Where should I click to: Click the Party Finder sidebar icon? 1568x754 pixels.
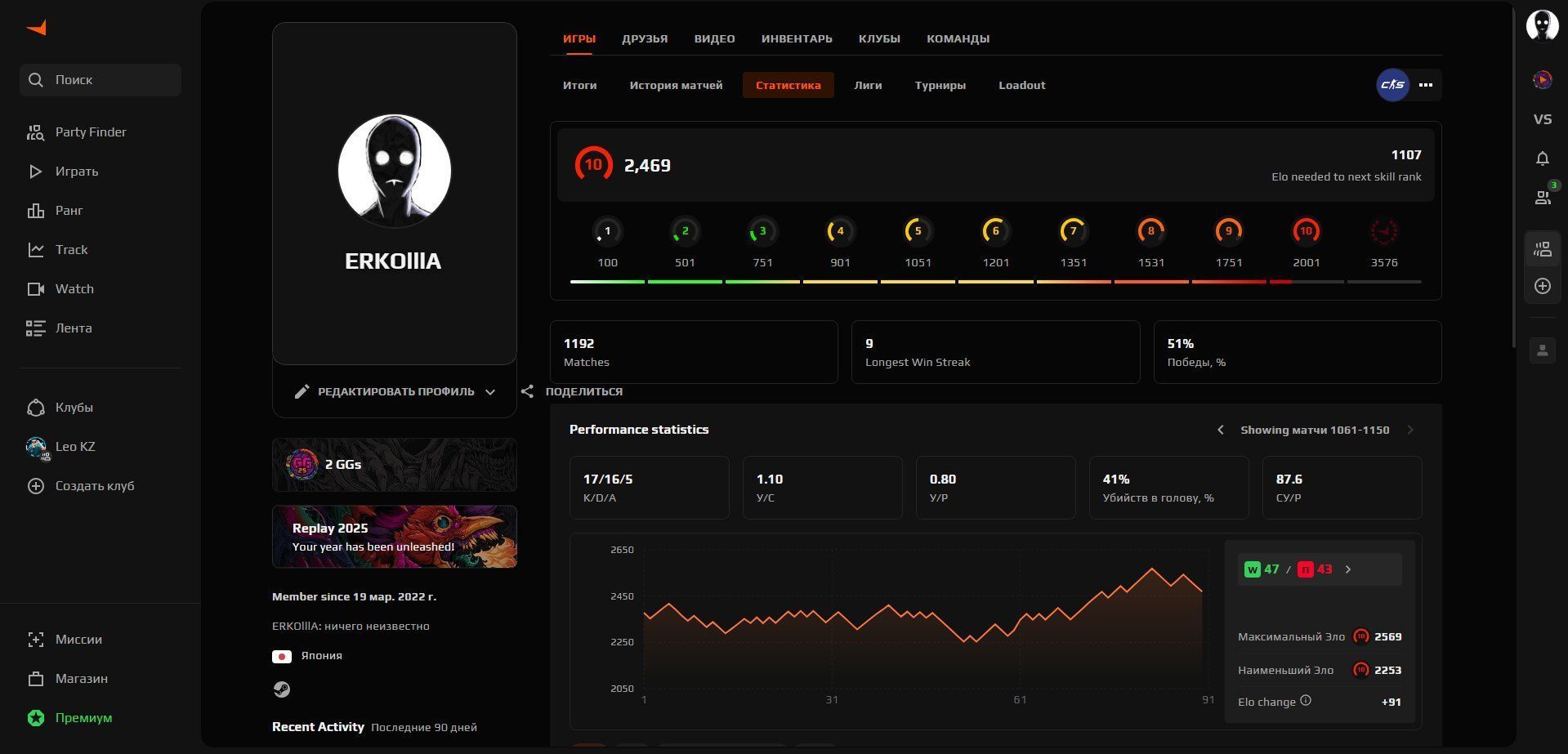point(35,132)
